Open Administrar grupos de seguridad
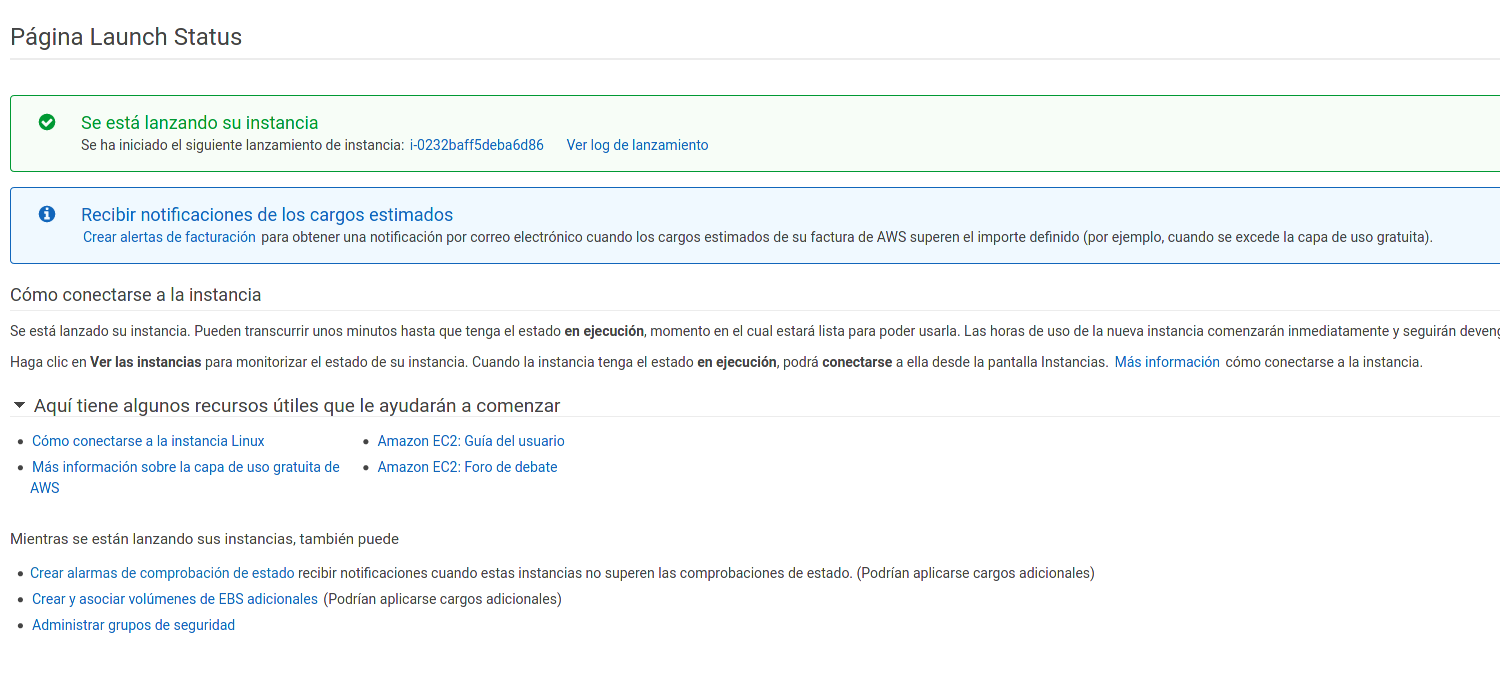 click(133, 624)
